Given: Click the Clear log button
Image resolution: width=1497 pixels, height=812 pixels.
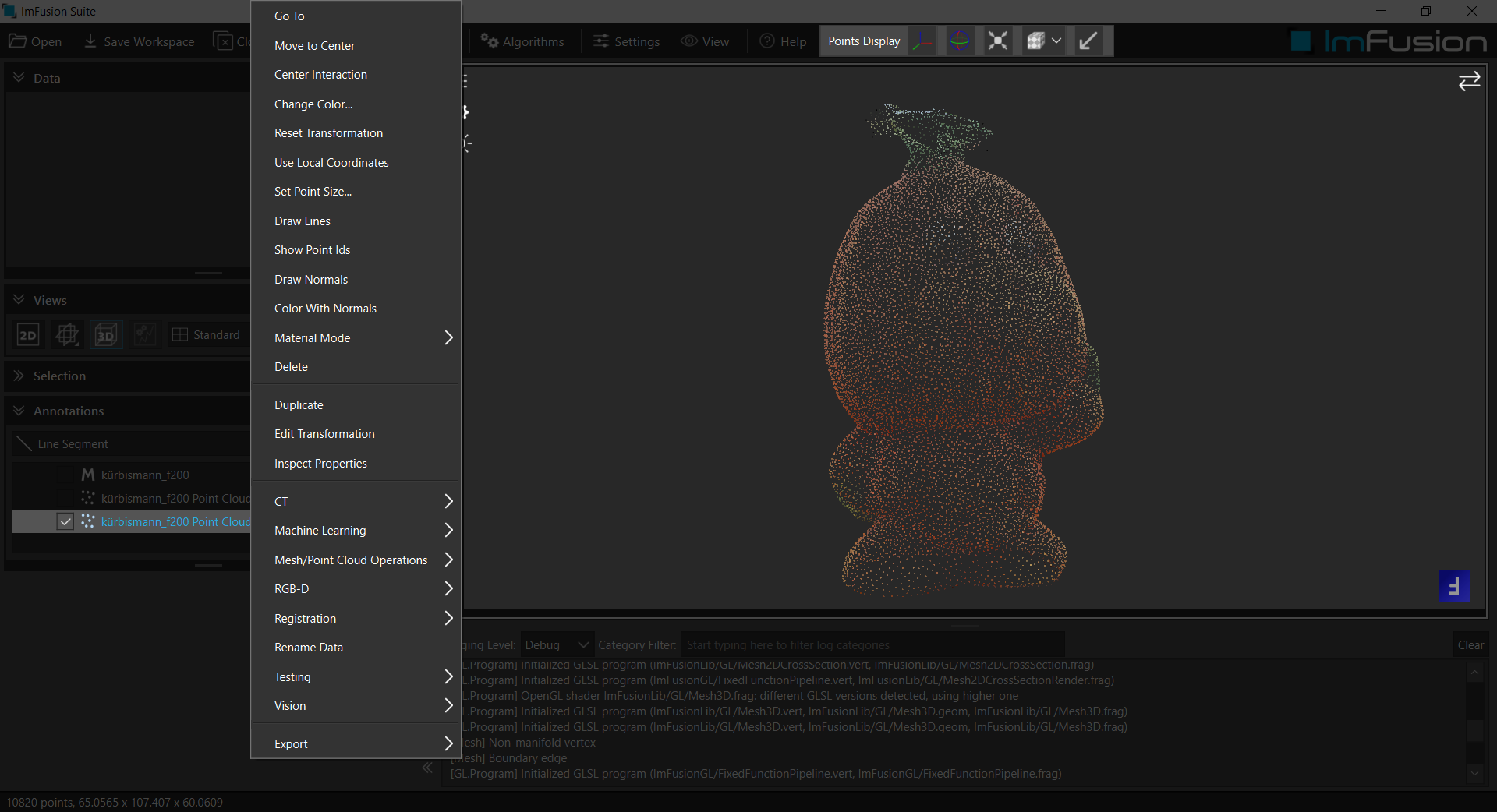Looking at the screenshot, I should pos(1470,645).
